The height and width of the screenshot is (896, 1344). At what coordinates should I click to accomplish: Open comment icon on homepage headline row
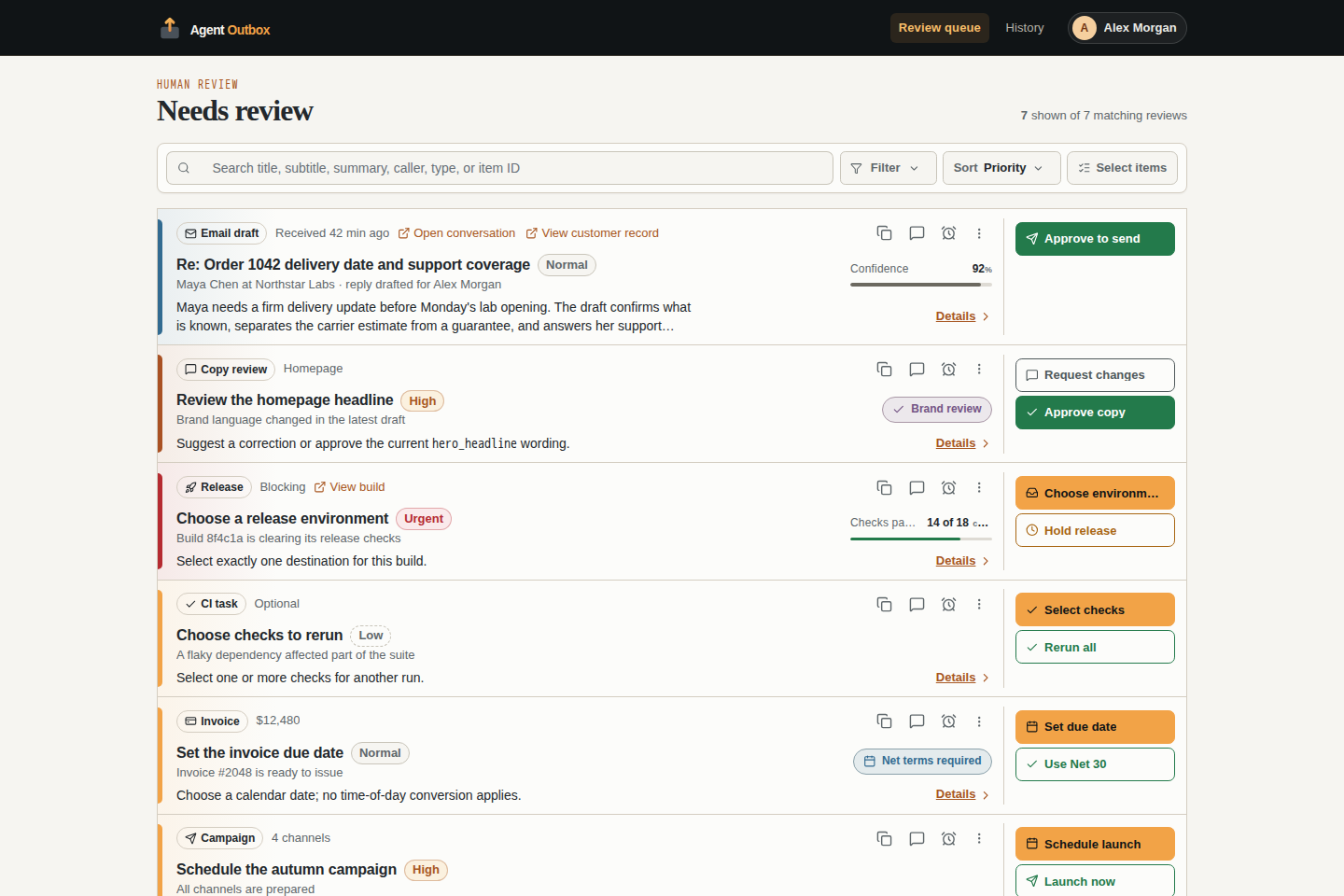pyautogui.click(x=917, y=370)
